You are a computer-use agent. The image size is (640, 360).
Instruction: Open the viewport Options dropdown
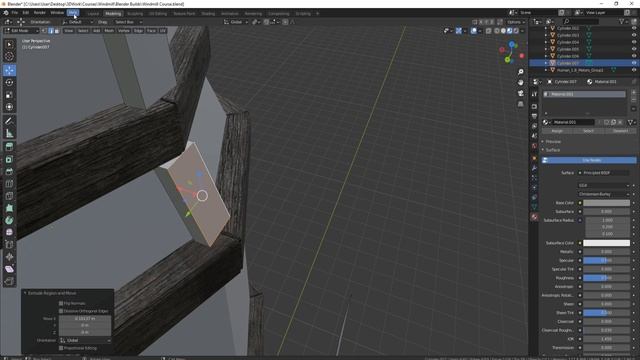(x=516, y=22)
